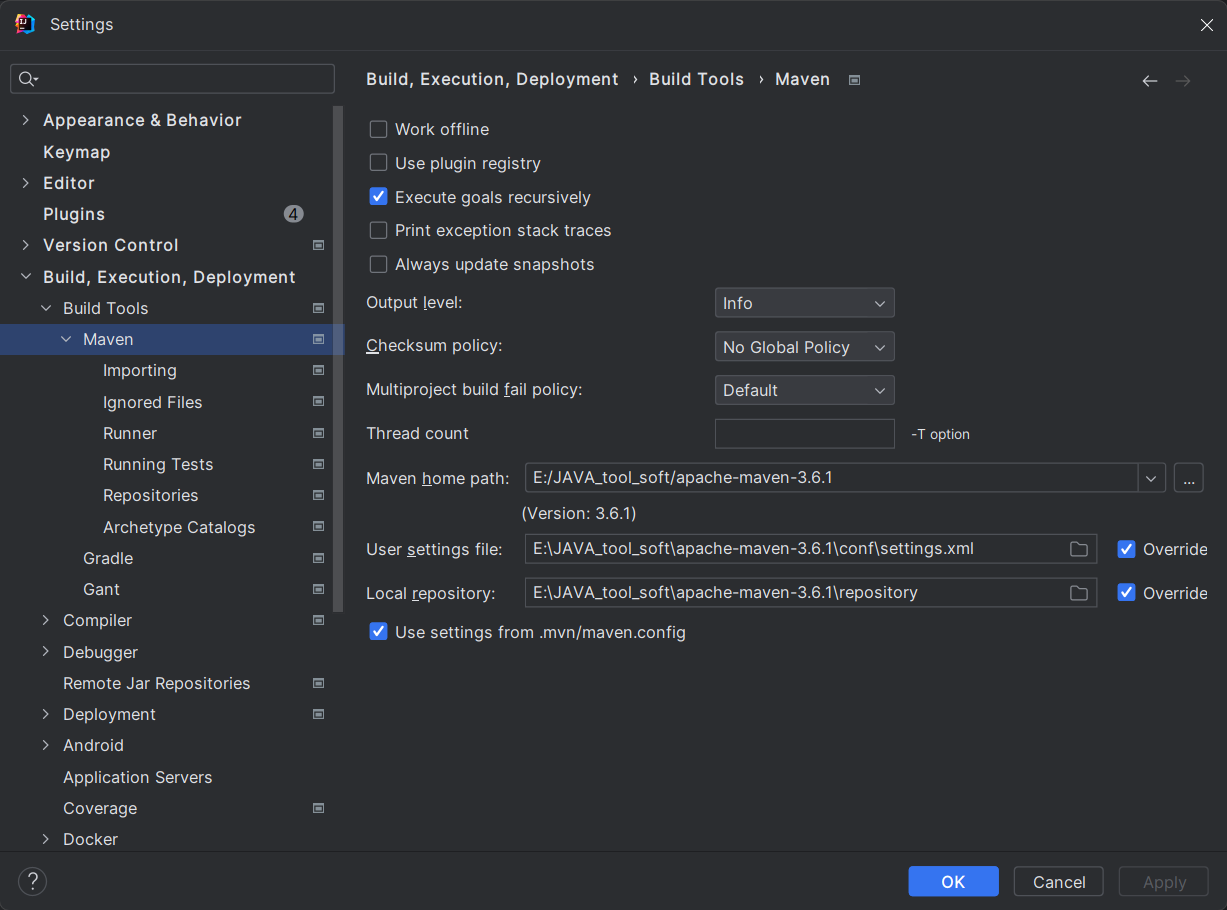Enable Always update snapshots
The image size is (1227, 910).
378,264
